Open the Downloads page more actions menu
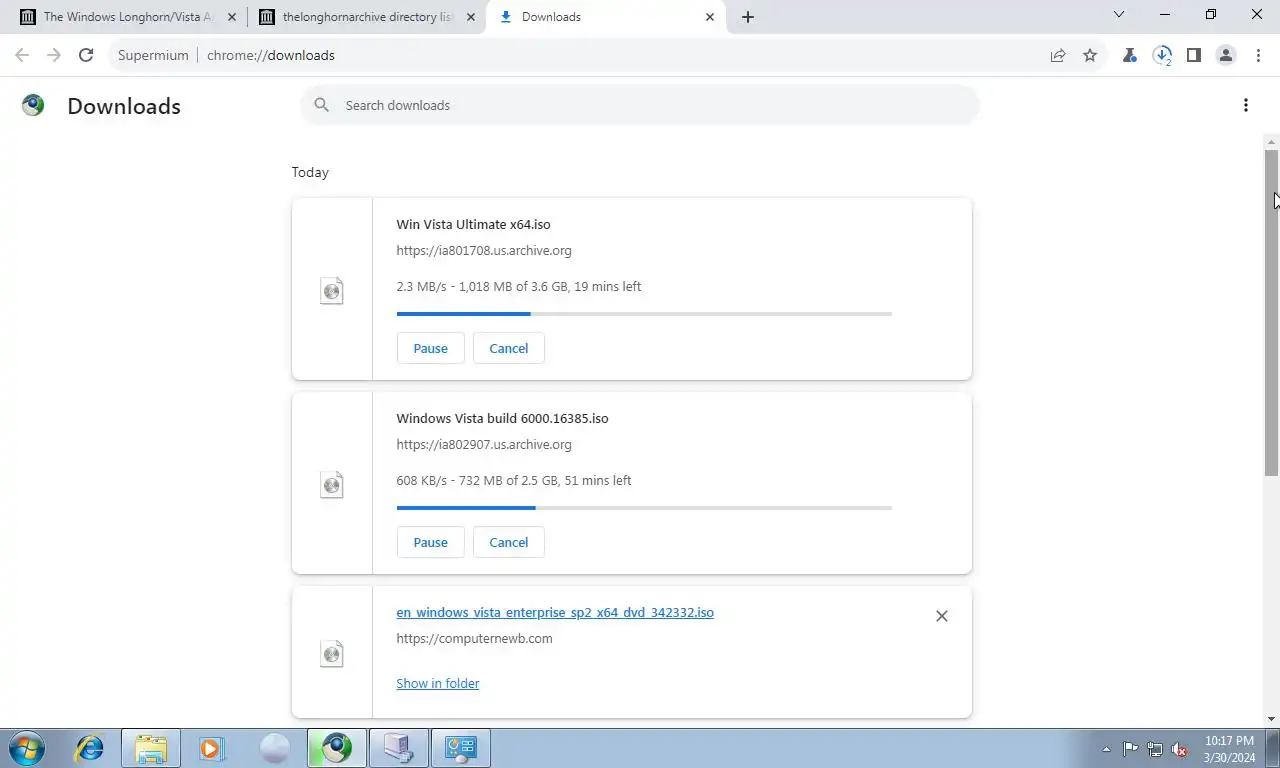 coord(1246,105)
